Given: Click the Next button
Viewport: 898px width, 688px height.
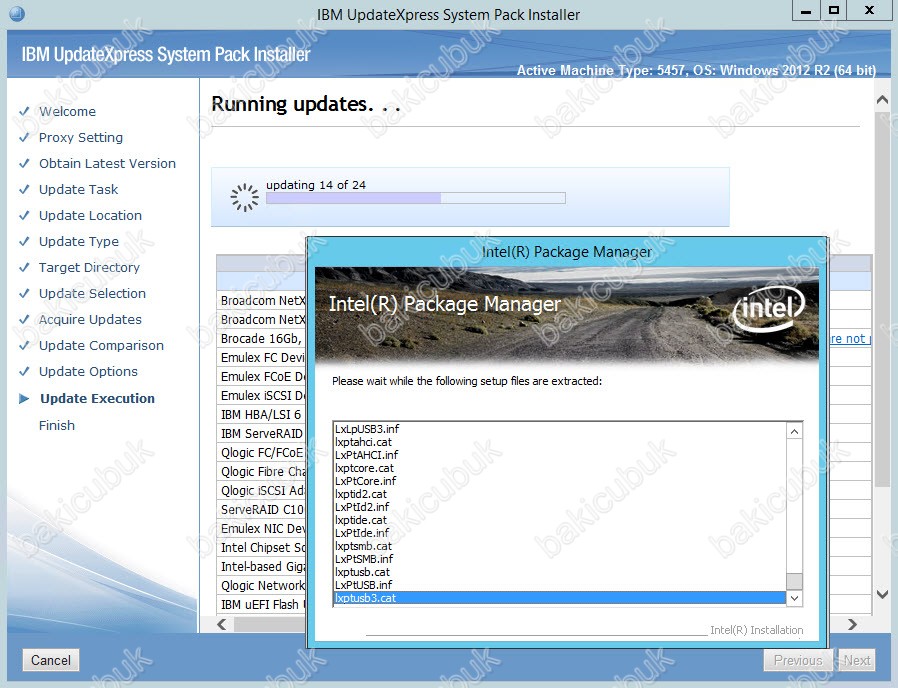Looking at the screenshot, I should 857,660.
